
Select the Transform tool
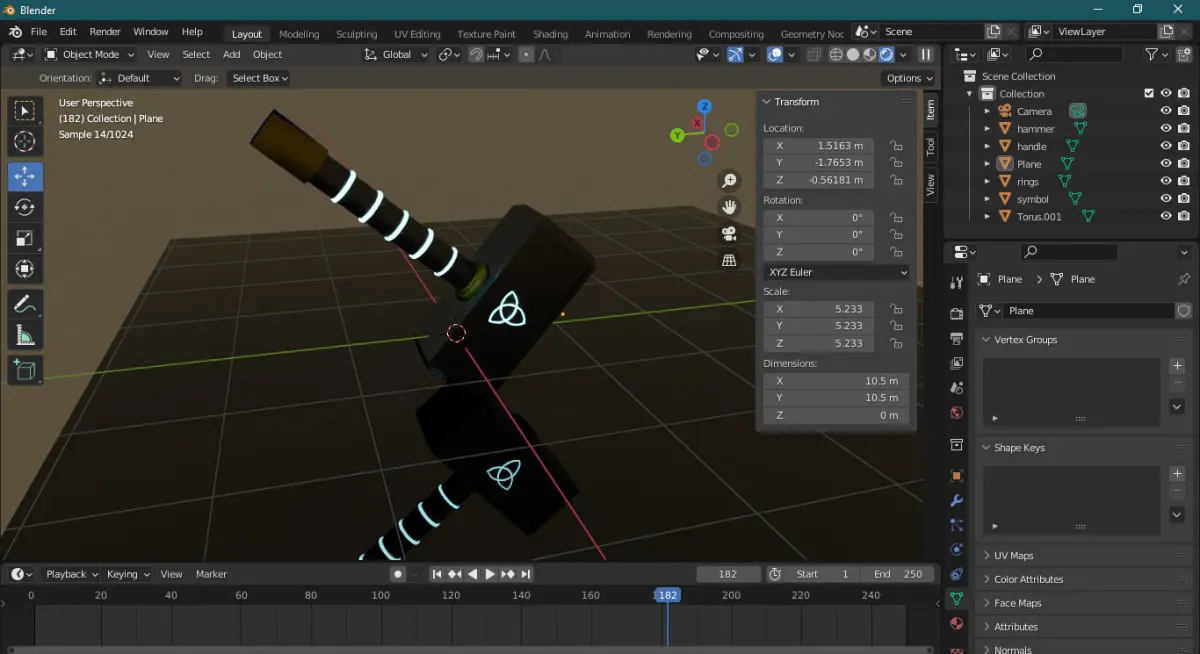25,268
